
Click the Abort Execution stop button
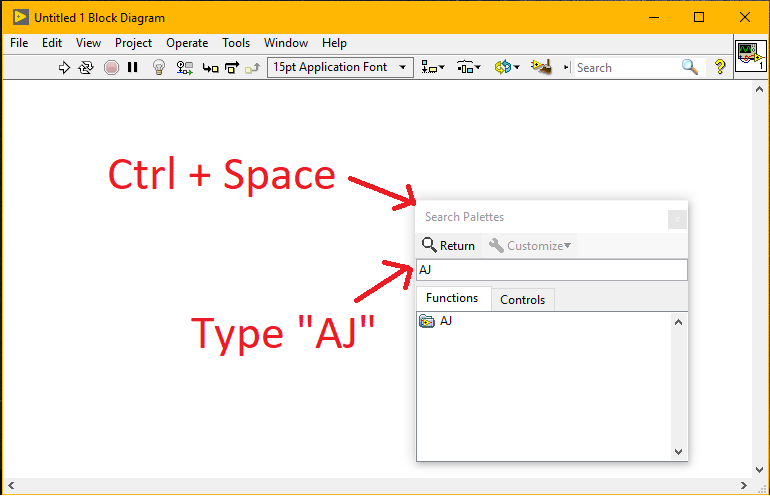110,68
